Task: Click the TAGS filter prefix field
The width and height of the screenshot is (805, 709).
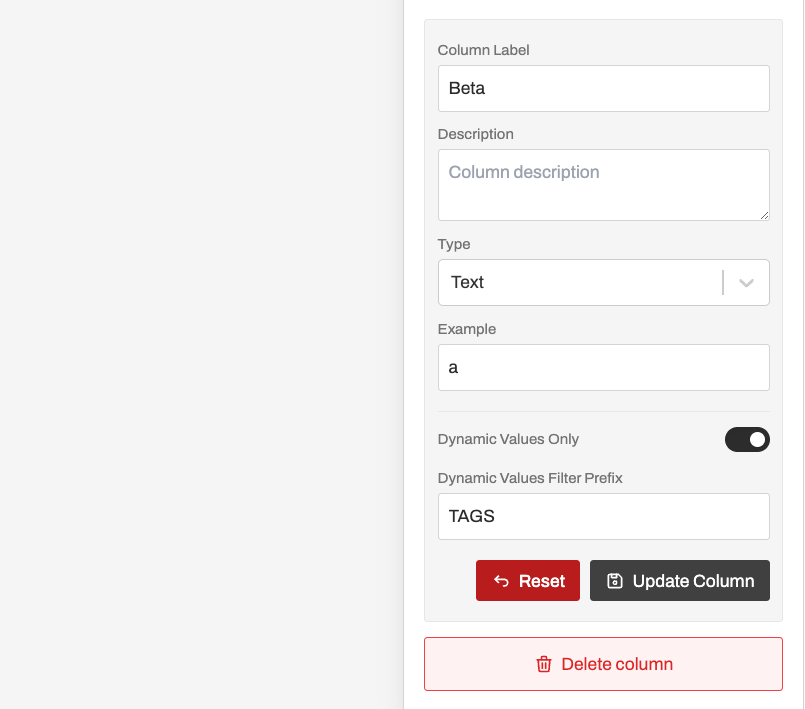Action: tap(603, 516)
